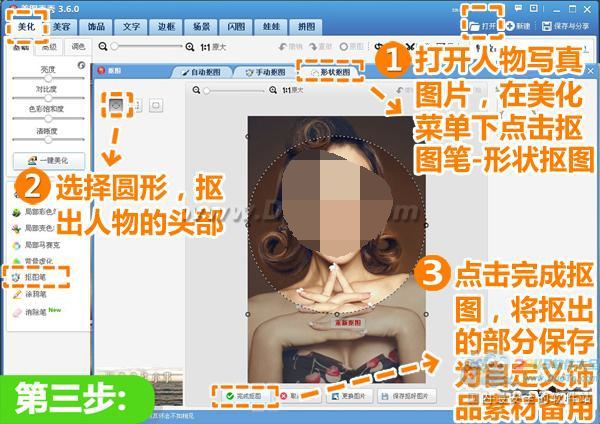600x424 pixels.
Task: Adjust the 色彩饱和度 saturation slider
Action: (48, 119)
